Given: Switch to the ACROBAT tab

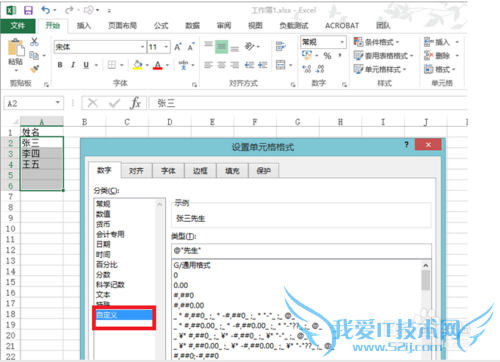Looking at the screenshot, I should click(x=342, y=26).
